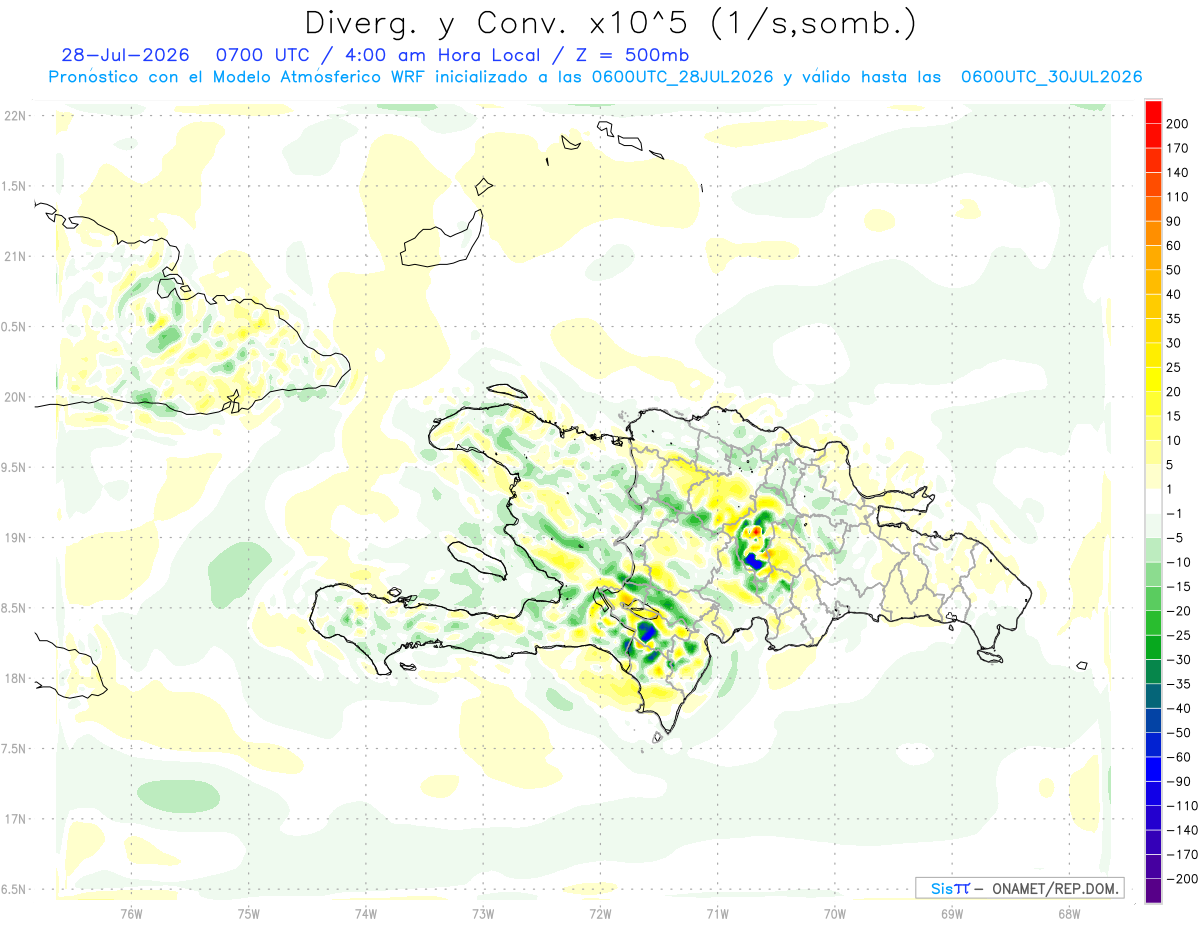Click the longitude label "69W"
This screenshot has width=1200, height=927.
coord(952,914)
